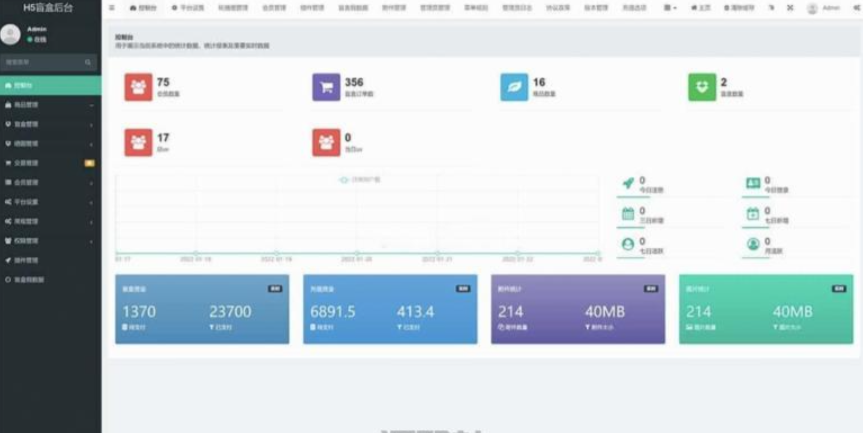This screenshot has width=863, height=433.
Task: Click the purple shopping cart icon beside 356
Action: pyautogui.click(x=326, y=87)
